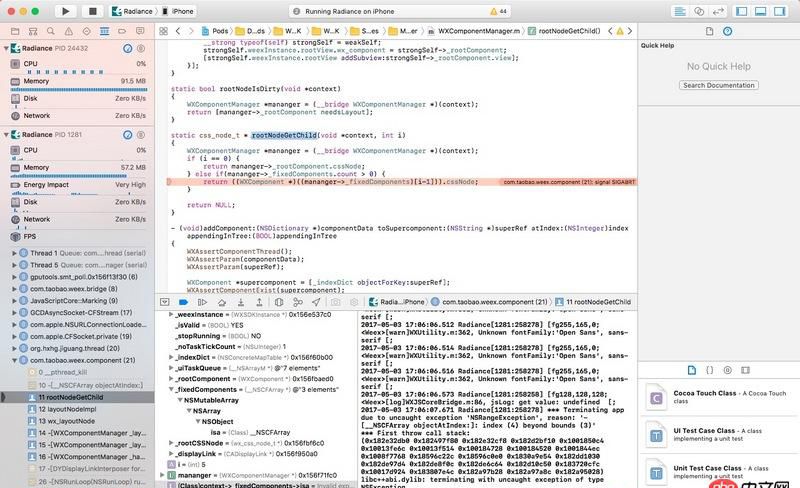Open the Project navigator tab
800x488 pixels.
tap(15, 31)
